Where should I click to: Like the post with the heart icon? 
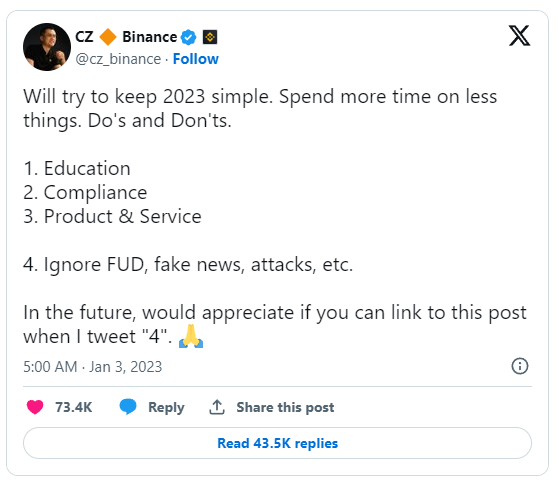click(35, 407)
